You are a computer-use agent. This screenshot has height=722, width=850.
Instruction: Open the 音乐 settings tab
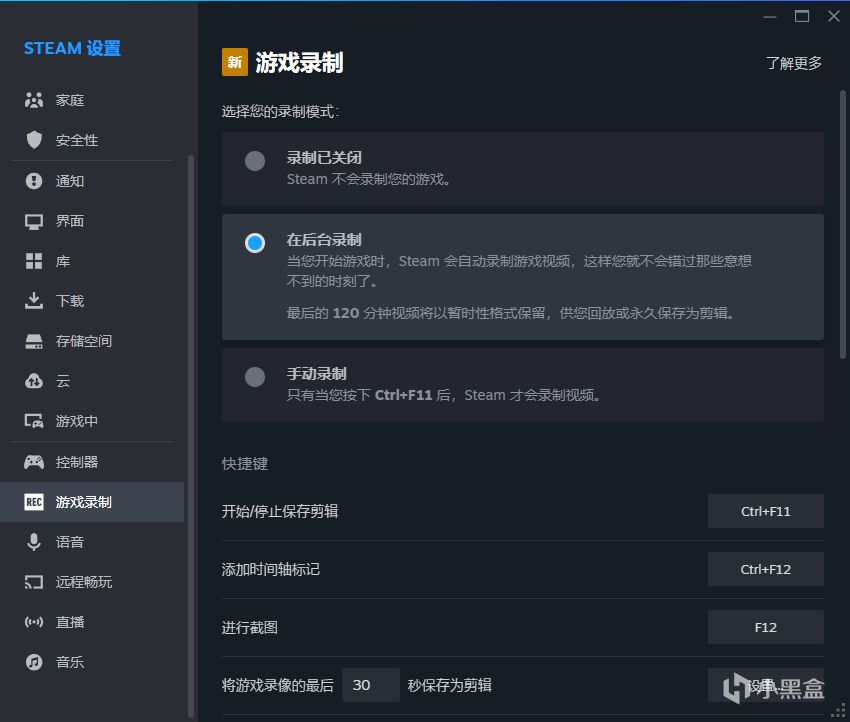pos(92,662)
